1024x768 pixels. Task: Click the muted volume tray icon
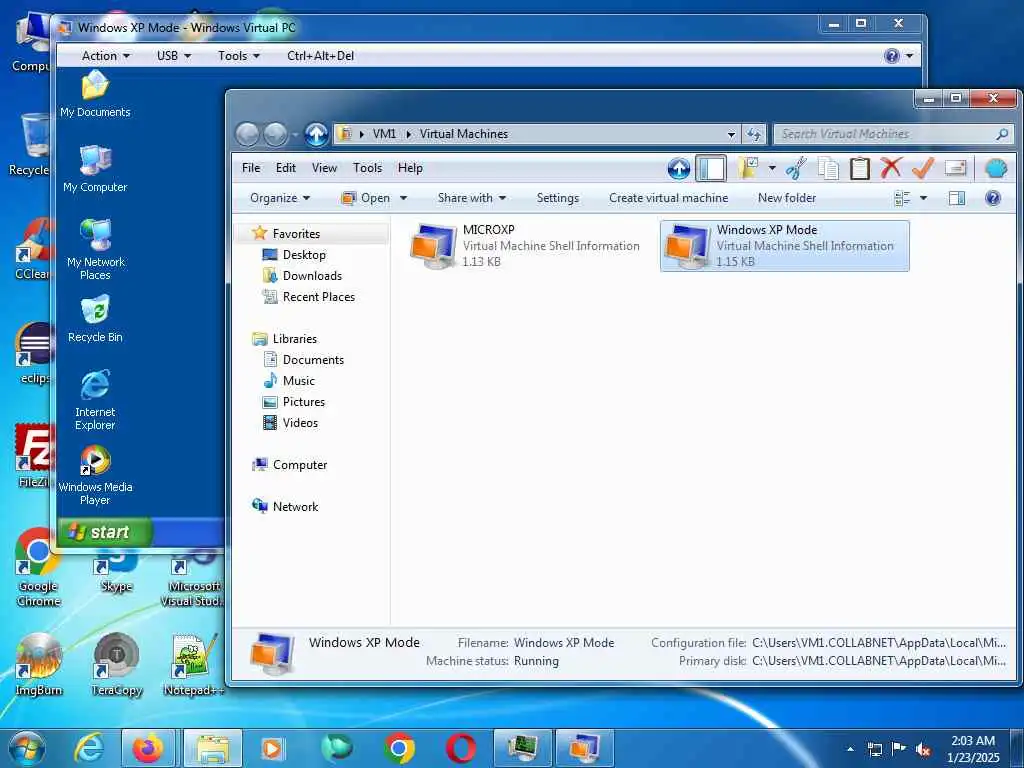click(x=923, y=749)
